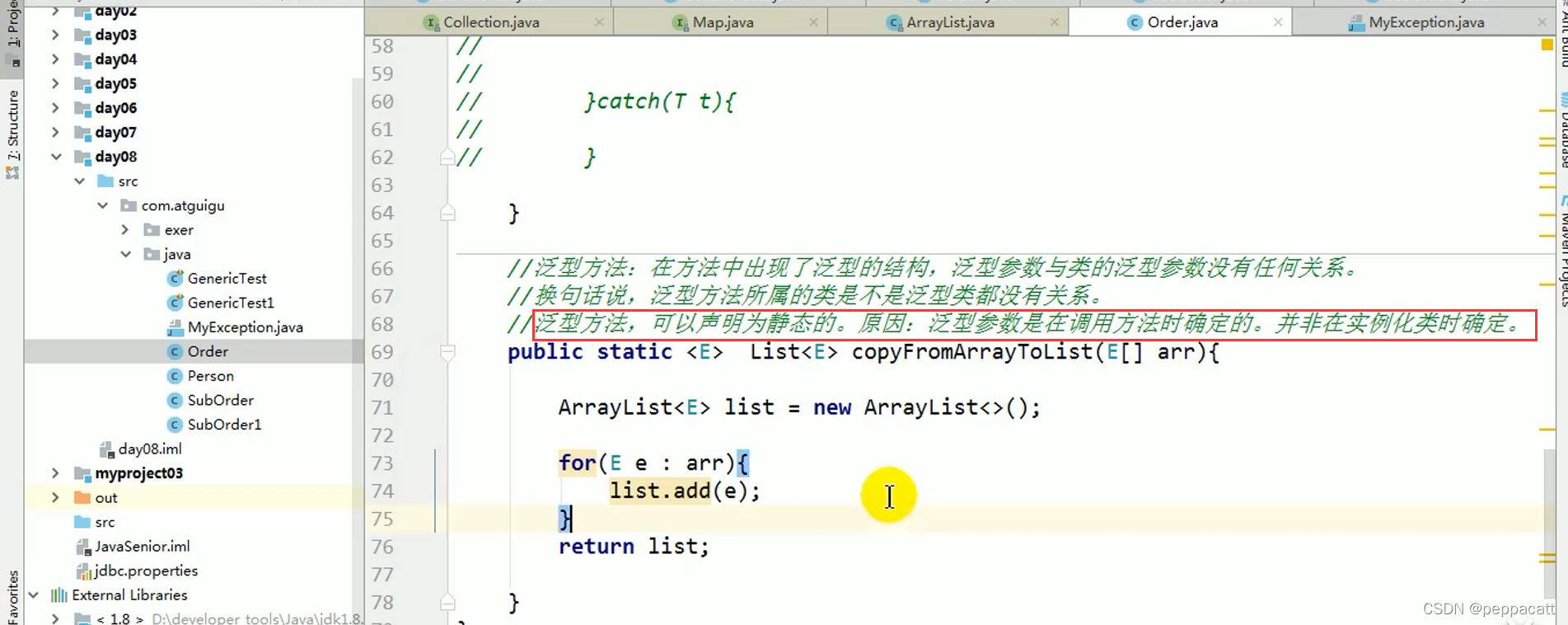Switch to the Map.java tab
Screen dimensions: 1568x625
[723, 22]
